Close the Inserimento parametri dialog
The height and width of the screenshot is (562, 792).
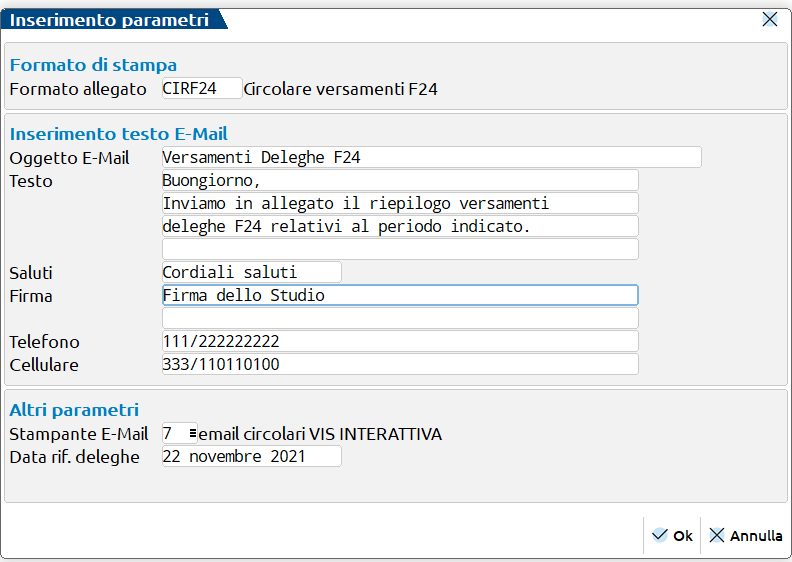coord(770,19)
